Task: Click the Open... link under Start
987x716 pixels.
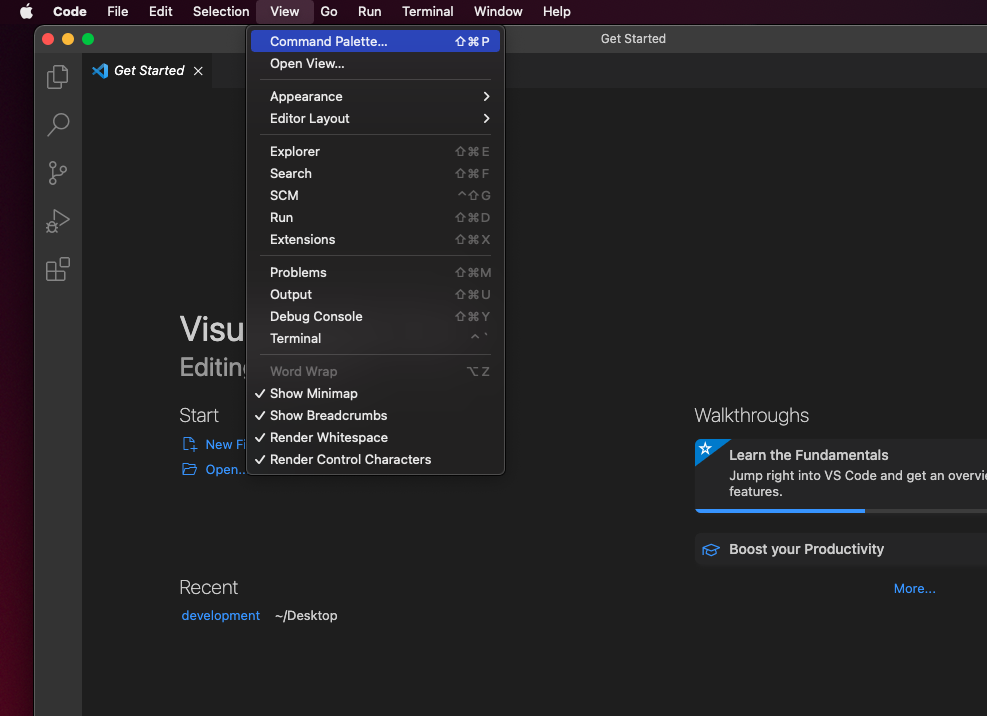Action: (225, 470)
